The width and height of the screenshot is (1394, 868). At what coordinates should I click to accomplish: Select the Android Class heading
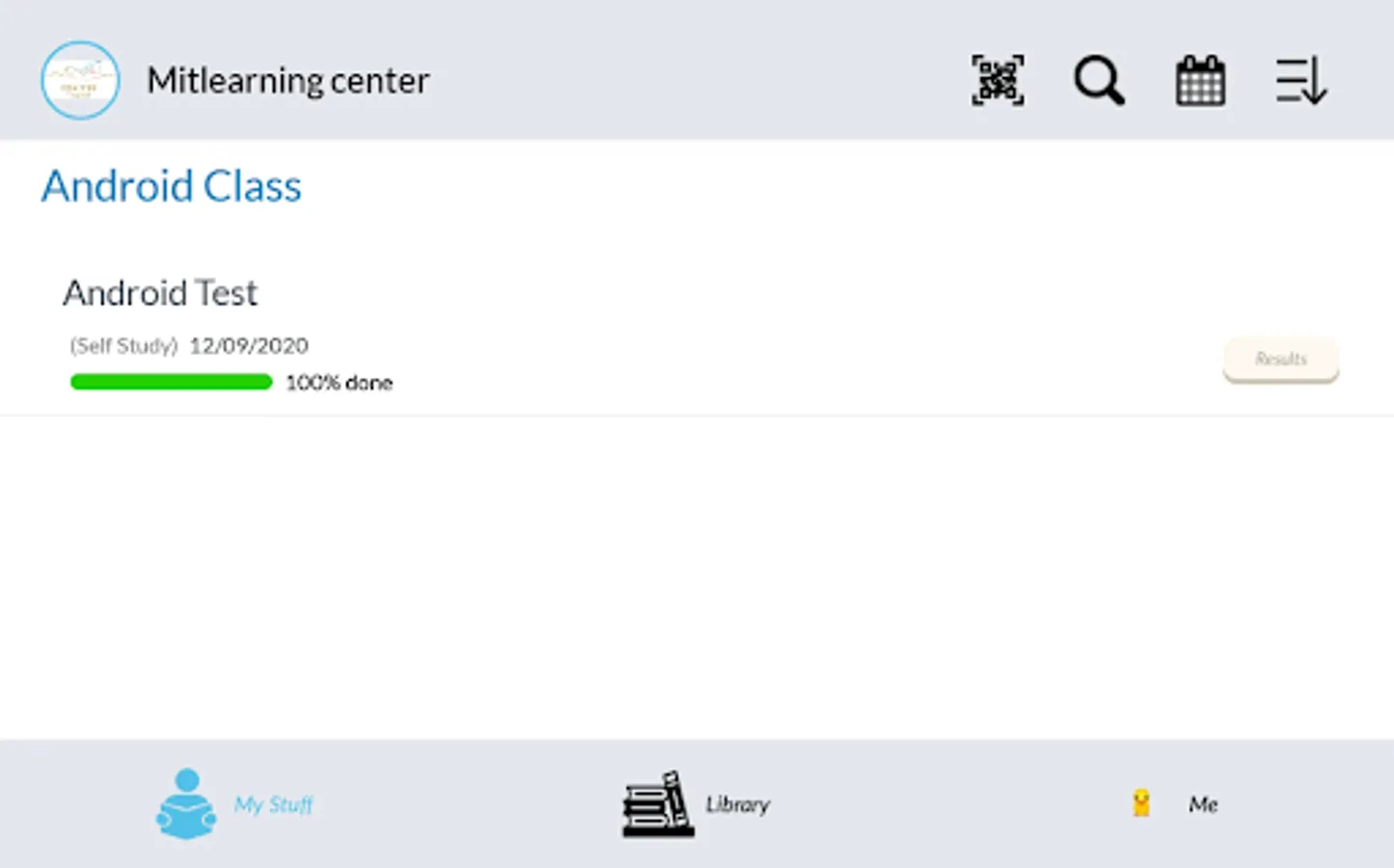pyautogui.click(x=171, y=186)
